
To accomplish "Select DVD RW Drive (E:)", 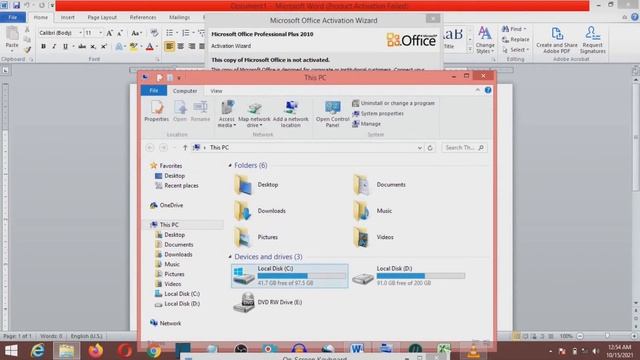I will (268, 302).
